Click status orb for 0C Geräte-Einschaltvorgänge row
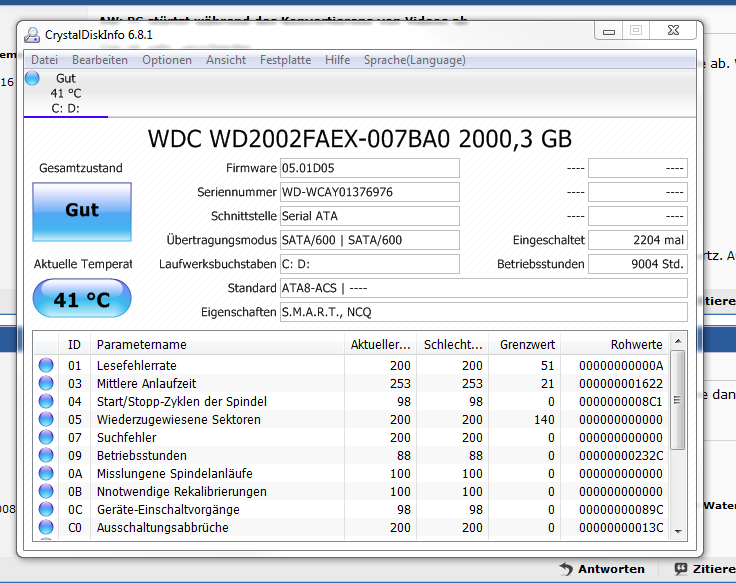 (46, 509)
